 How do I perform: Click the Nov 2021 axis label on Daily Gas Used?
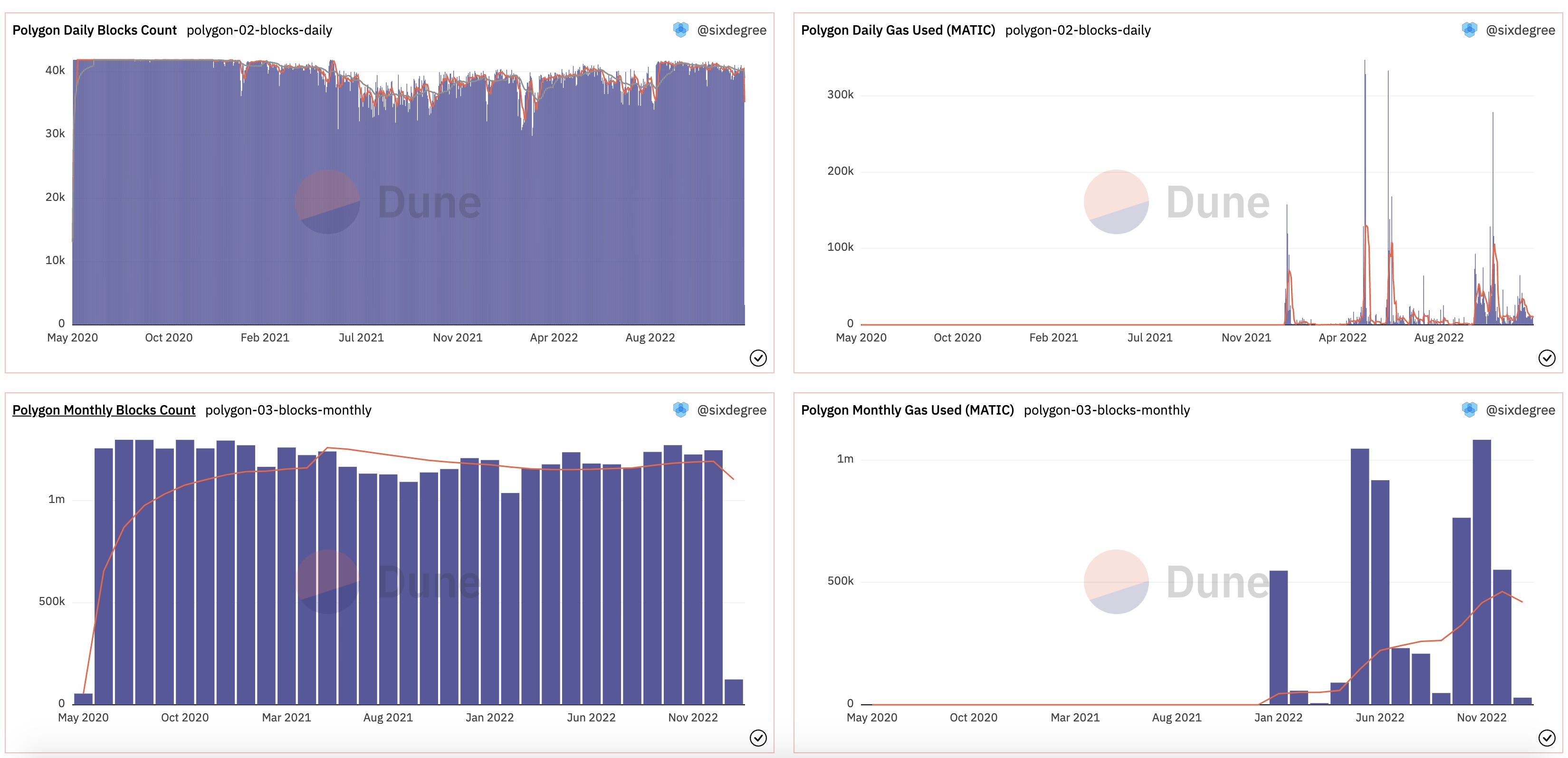pos(1246,338)
